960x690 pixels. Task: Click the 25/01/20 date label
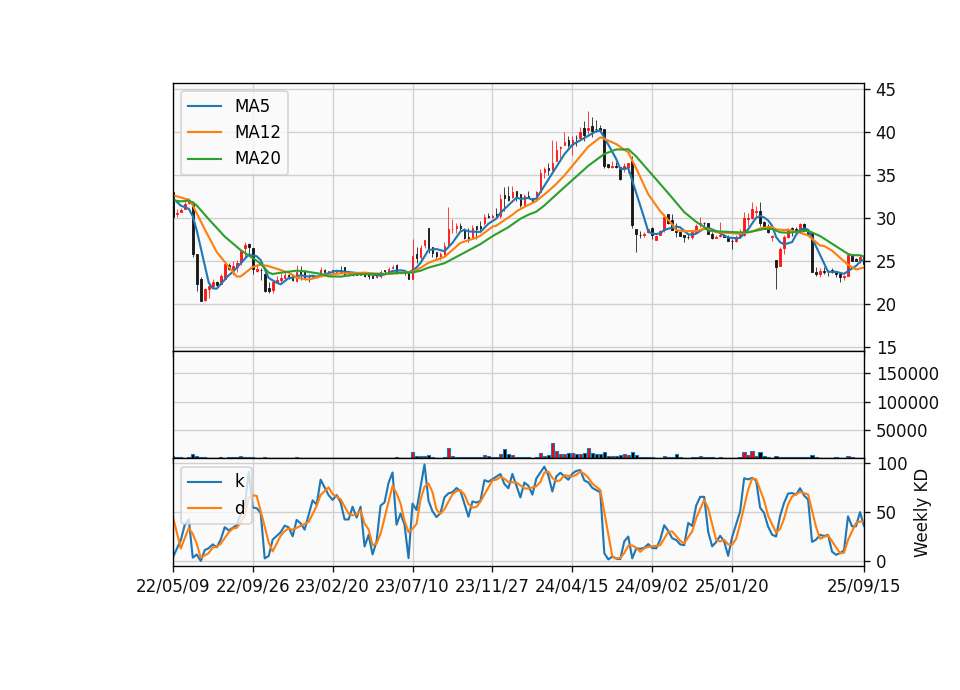(x=732, y=586)
